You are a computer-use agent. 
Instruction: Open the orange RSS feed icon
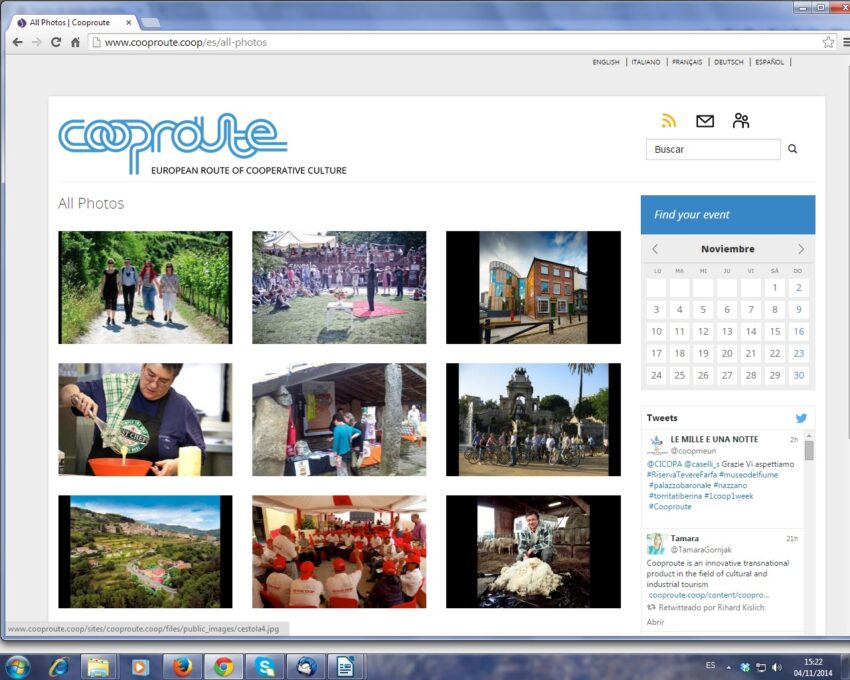(x=669, y=120)
